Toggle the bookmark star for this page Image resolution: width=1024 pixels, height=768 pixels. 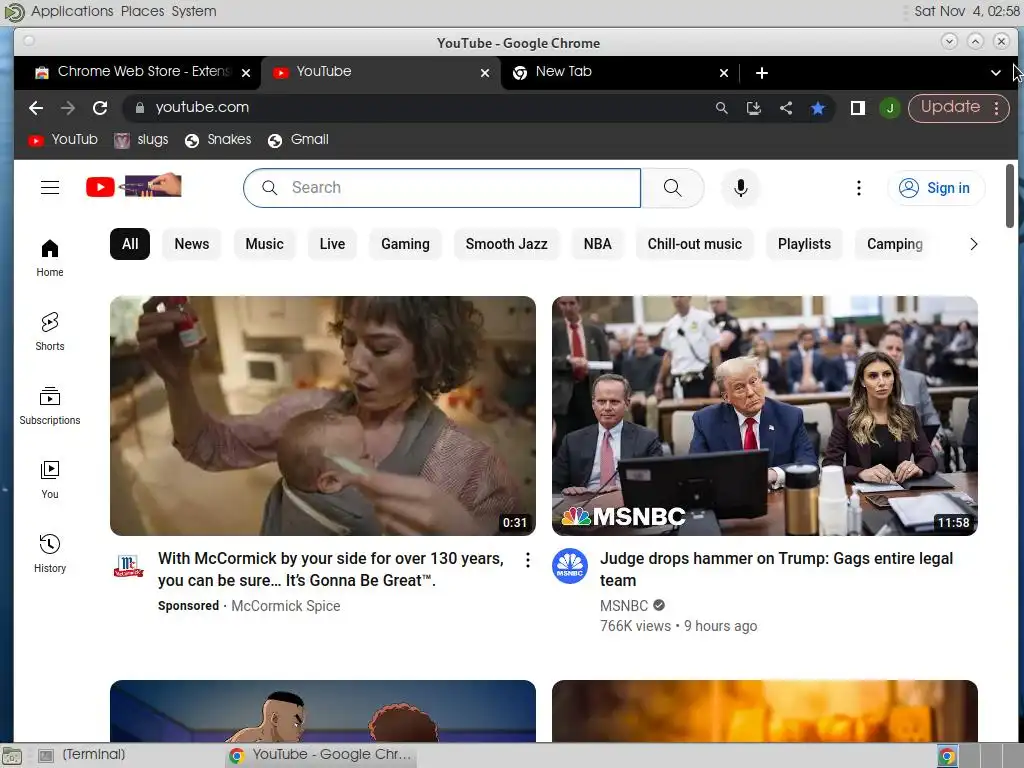(x=818, y=108)
